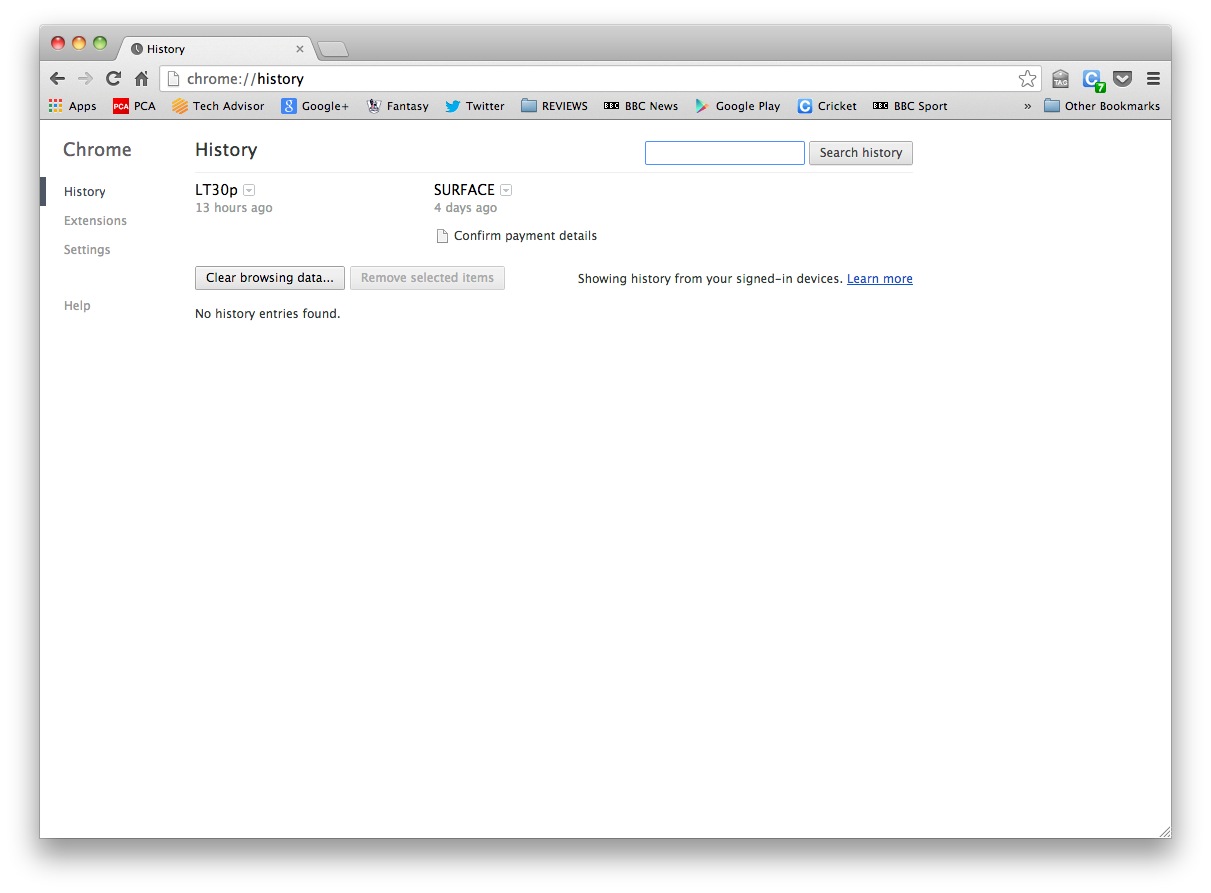Image resolution: width=1211 pixels, height=893 pixels.
Task: Open the Google Play bookmark
Action: tap(738, 106)
